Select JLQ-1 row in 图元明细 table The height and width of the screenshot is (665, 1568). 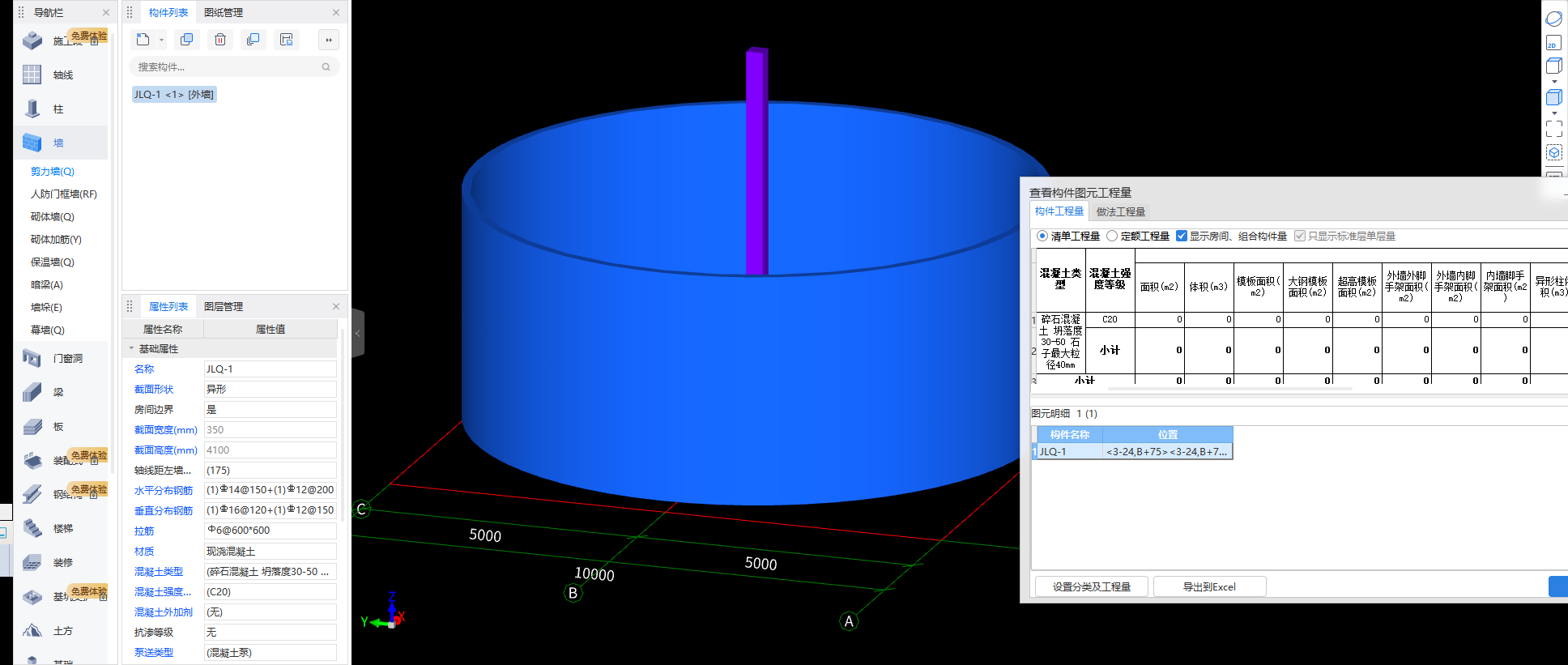click(1134, 451)
